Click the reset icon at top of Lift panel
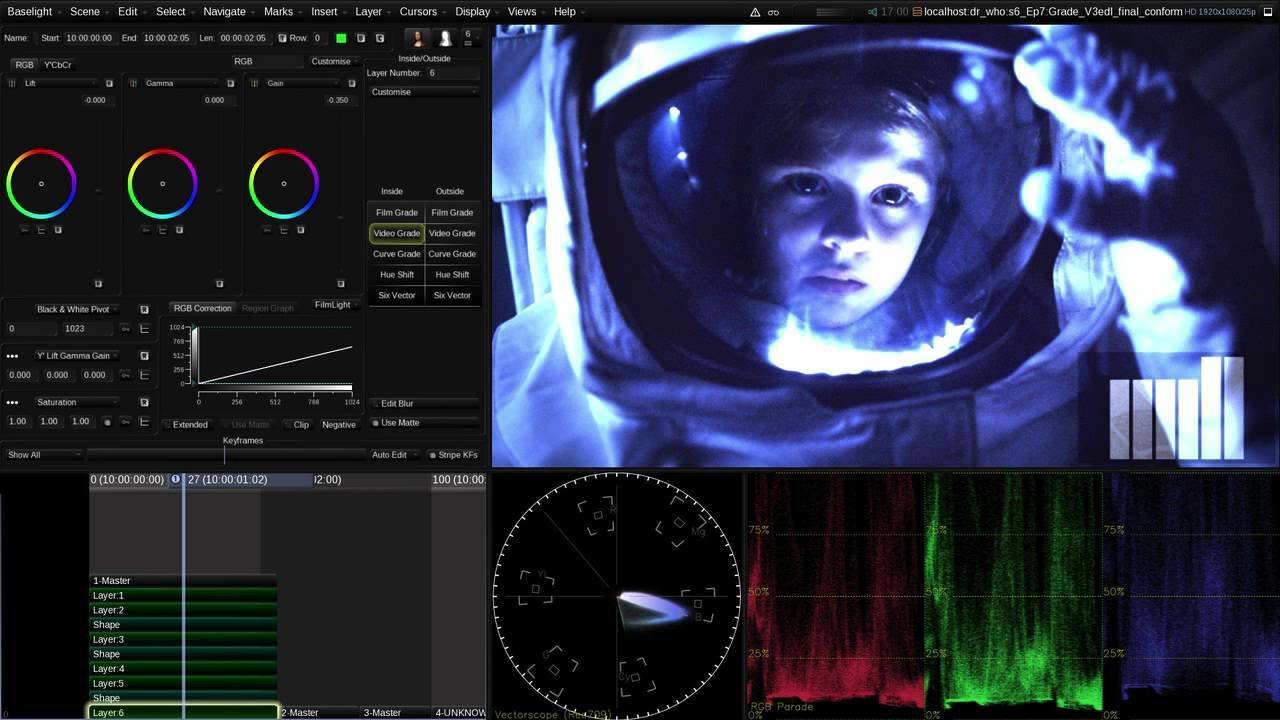The width and height of the screenshot is (1280, 720). click(x=109, y=83)
